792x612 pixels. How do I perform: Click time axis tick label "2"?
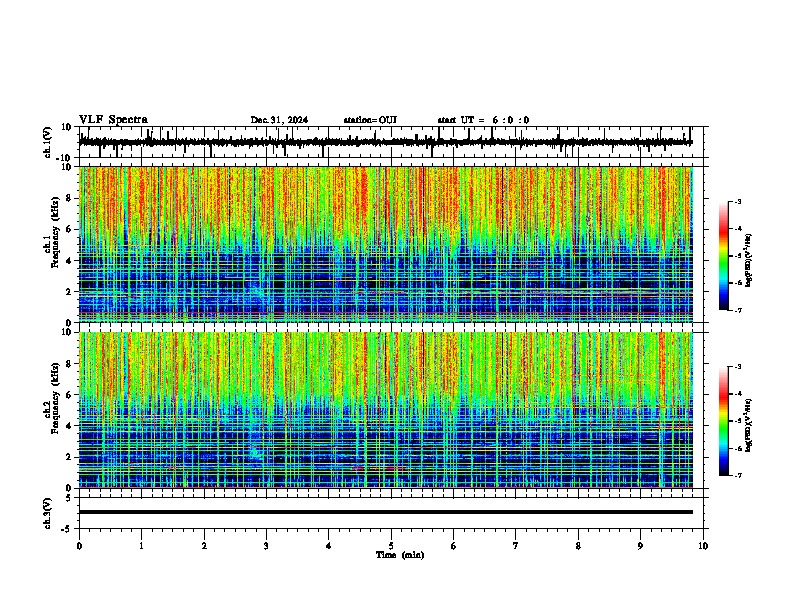[204, 546]
